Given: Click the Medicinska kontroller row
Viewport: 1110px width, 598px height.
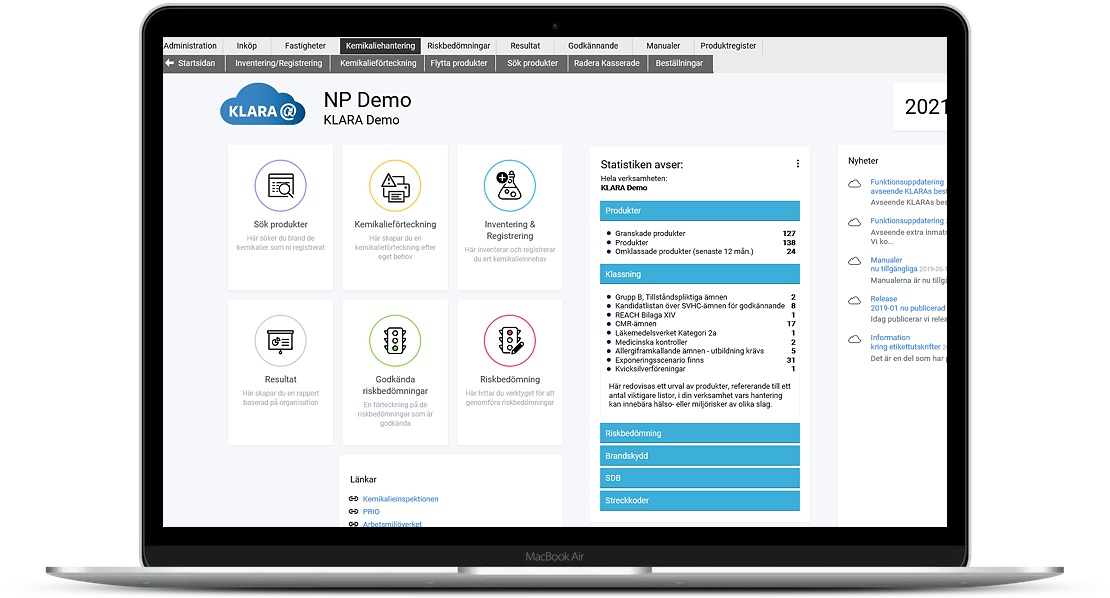Looking at the screenshot, I should coord(701,342).
